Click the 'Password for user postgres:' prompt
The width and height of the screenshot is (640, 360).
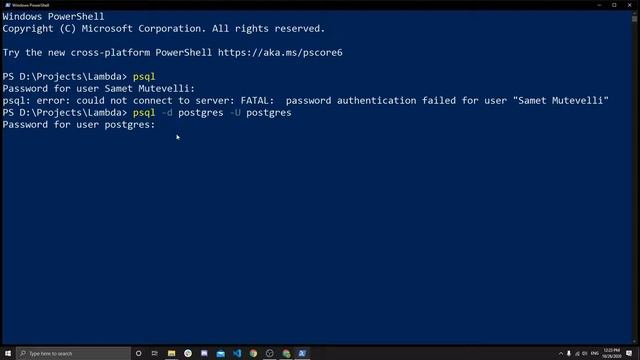[x=79, y=125]
